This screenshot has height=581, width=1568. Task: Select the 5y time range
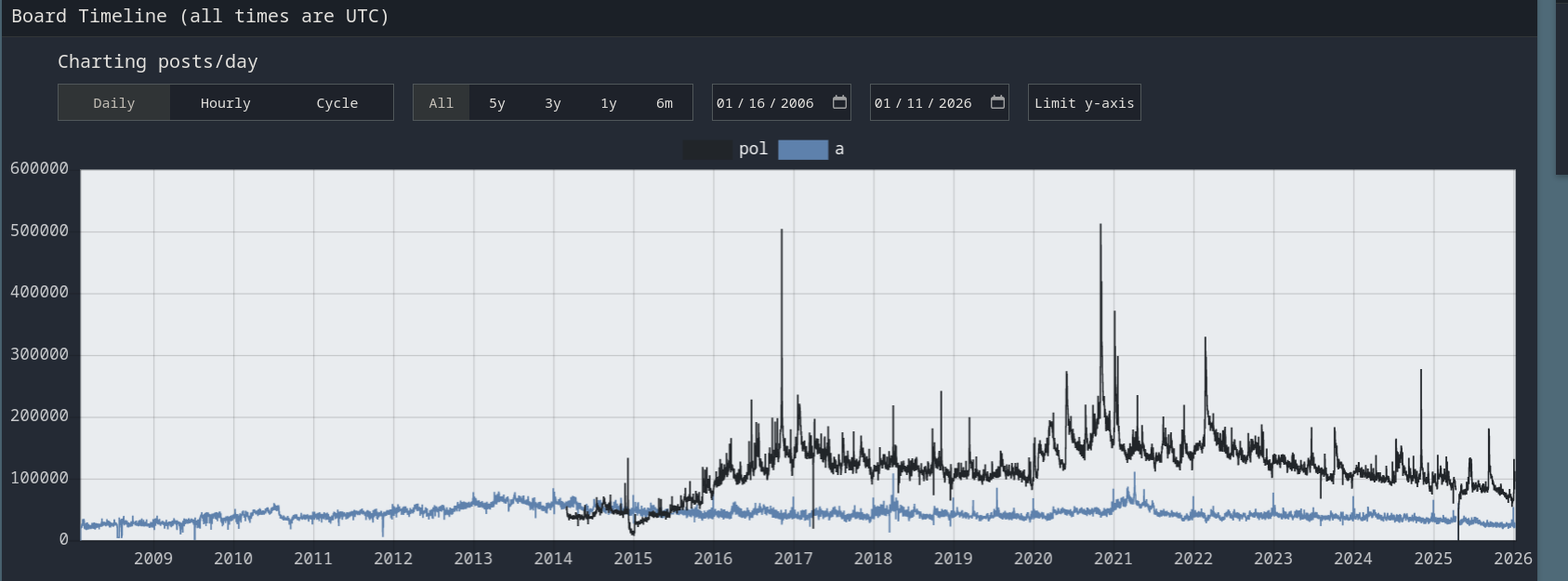[x=497, y=103]
